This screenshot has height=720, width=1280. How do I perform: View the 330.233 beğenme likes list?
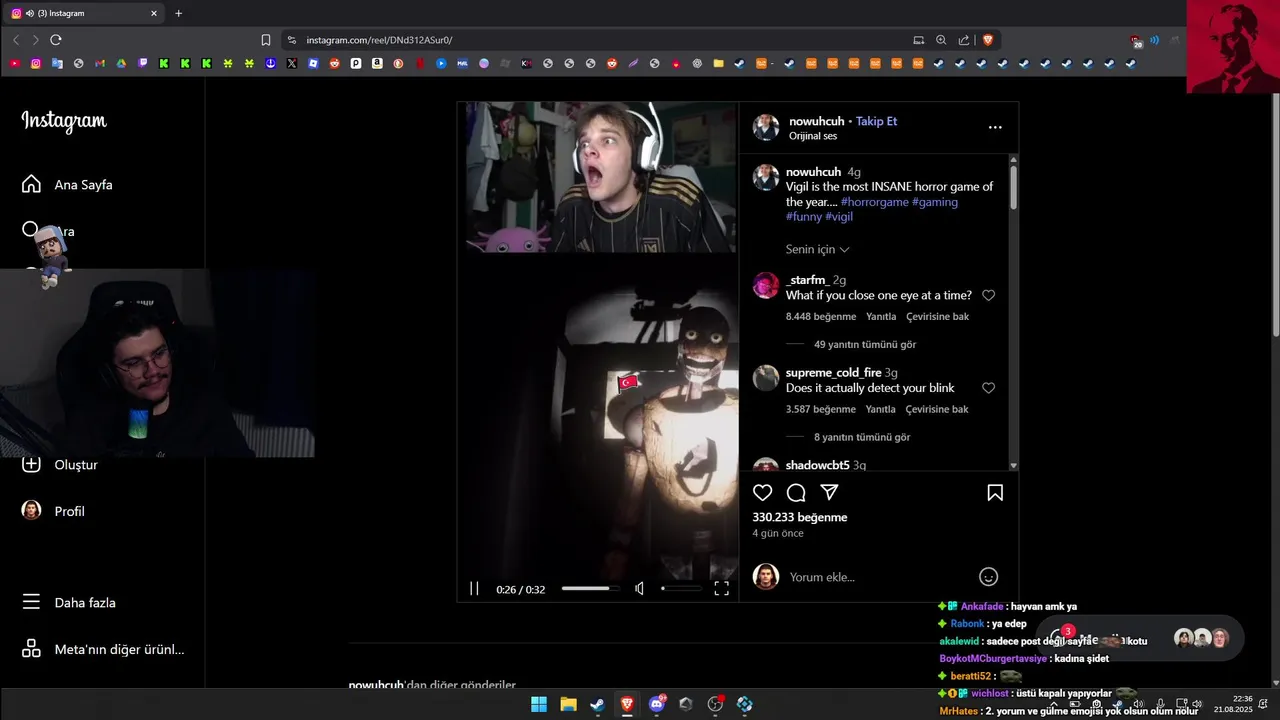pos(800,518)
